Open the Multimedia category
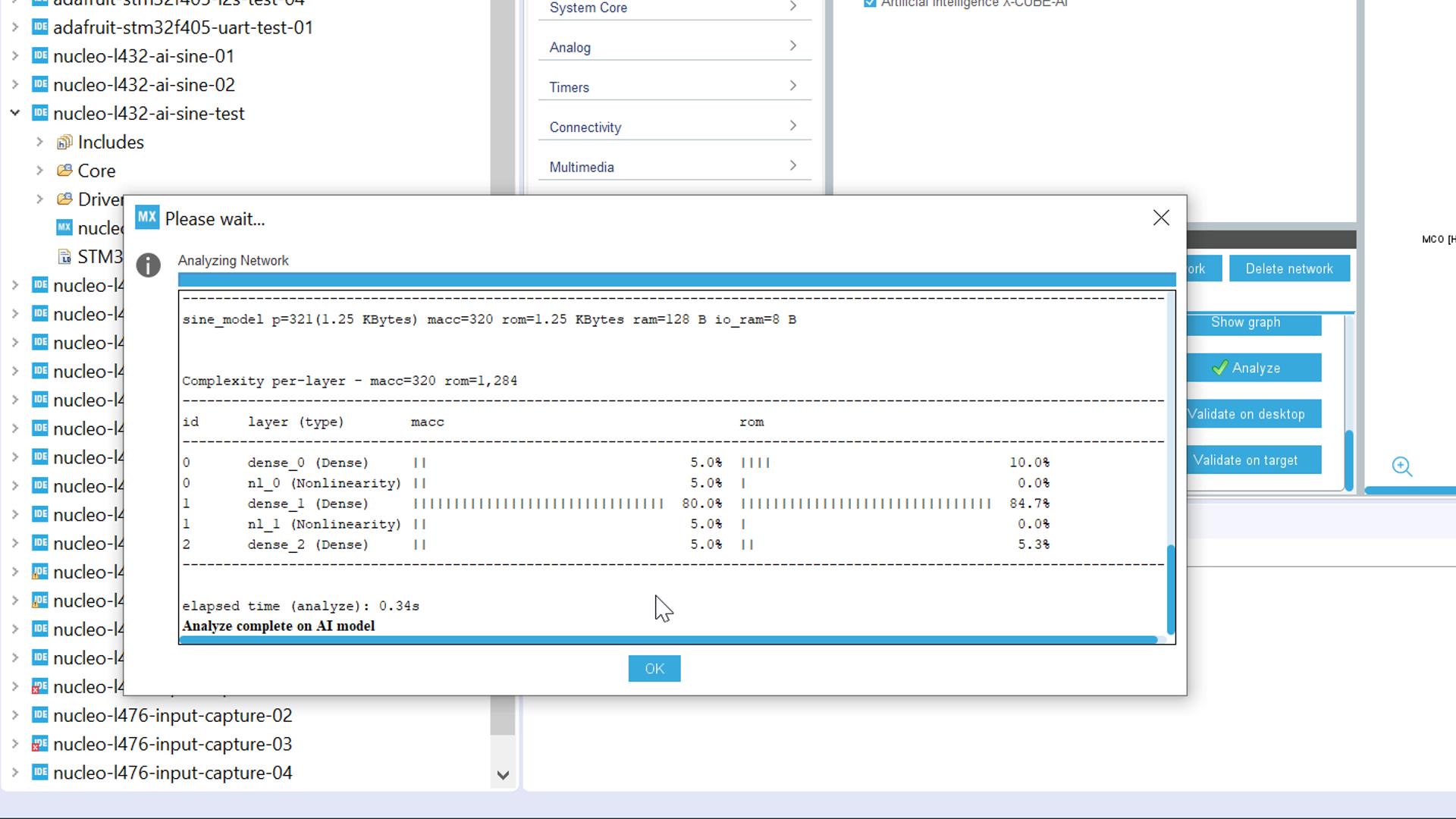The height and width of the screenshot is (819, 1456). tap(673, 167)
